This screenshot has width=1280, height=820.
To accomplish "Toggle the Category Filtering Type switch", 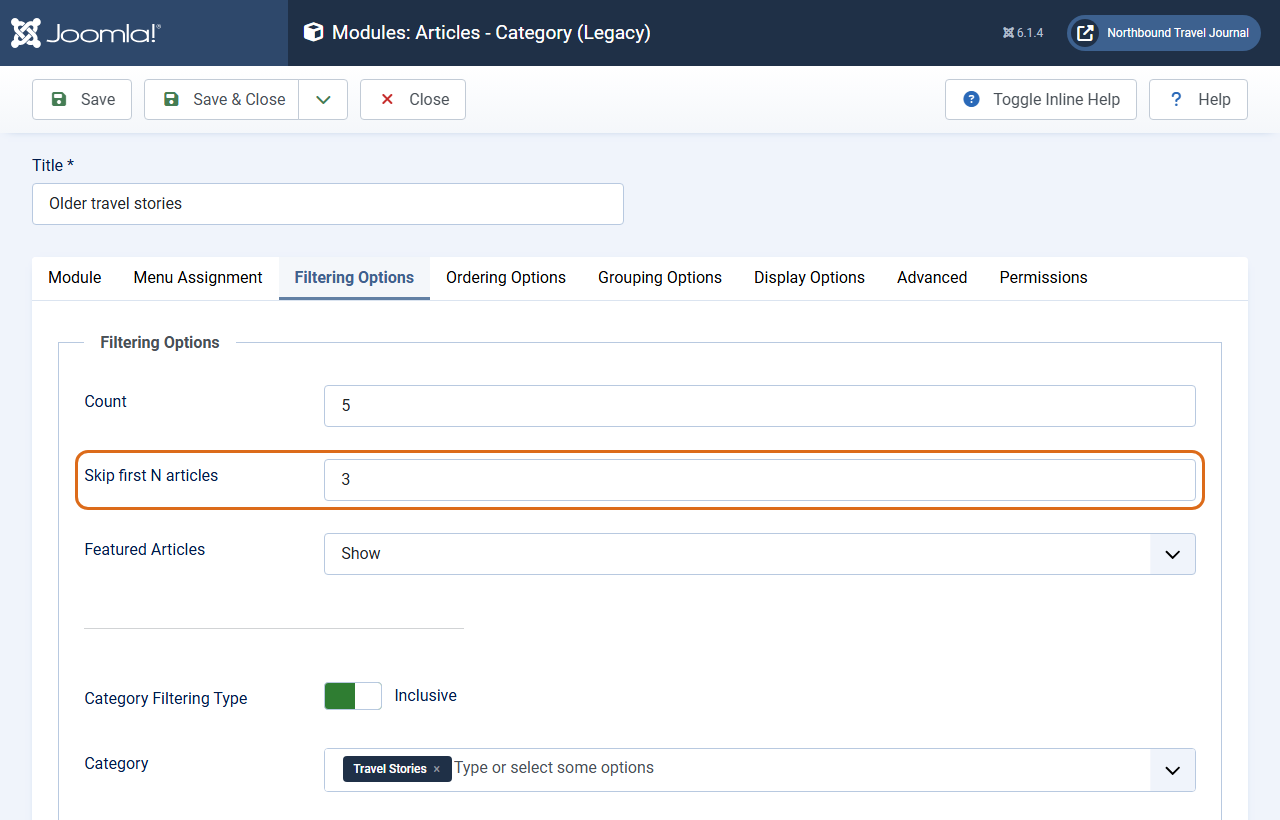I will pos(353,696).
